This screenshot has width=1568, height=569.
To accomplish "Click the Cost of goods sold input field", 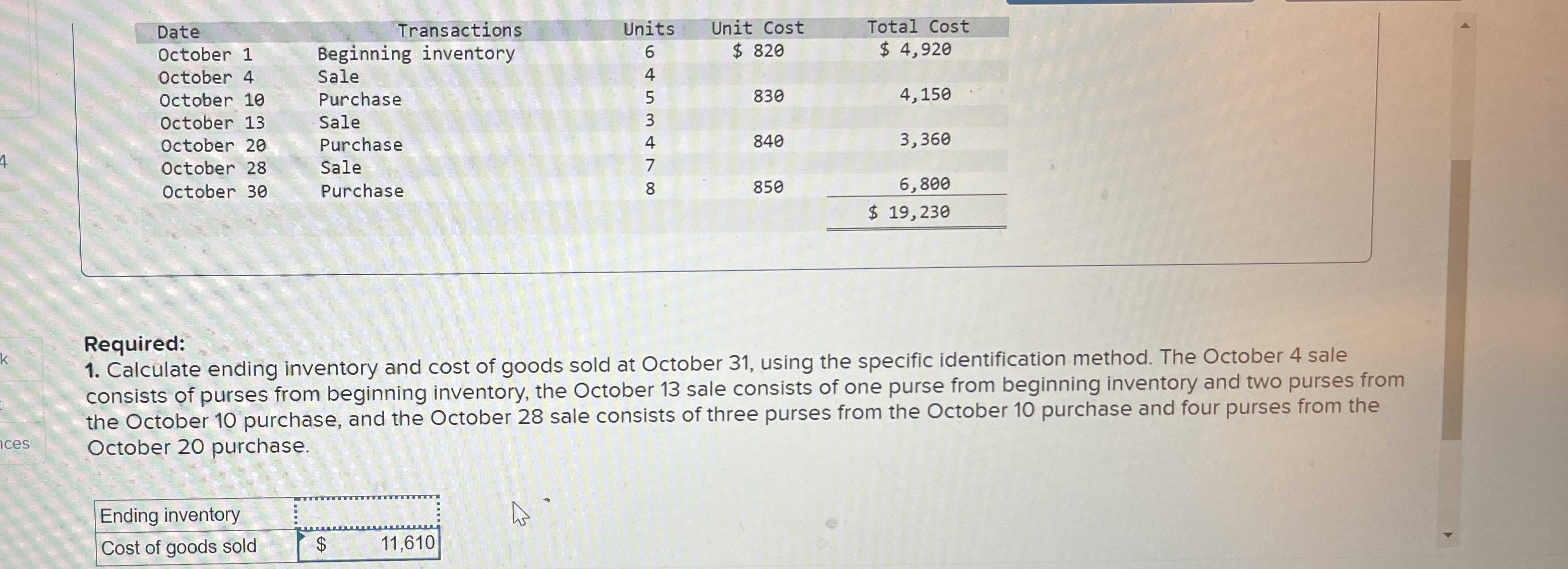I will 368,546.
